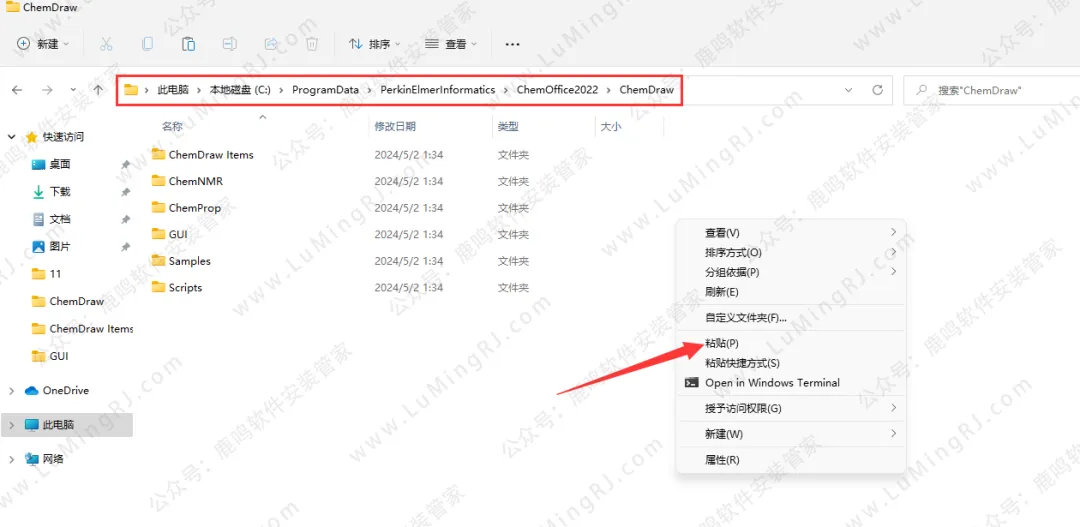Click the 修改日期 column header
Image resolution: width=1080 pixels, height=527 pixels.
tap(394, 127)
